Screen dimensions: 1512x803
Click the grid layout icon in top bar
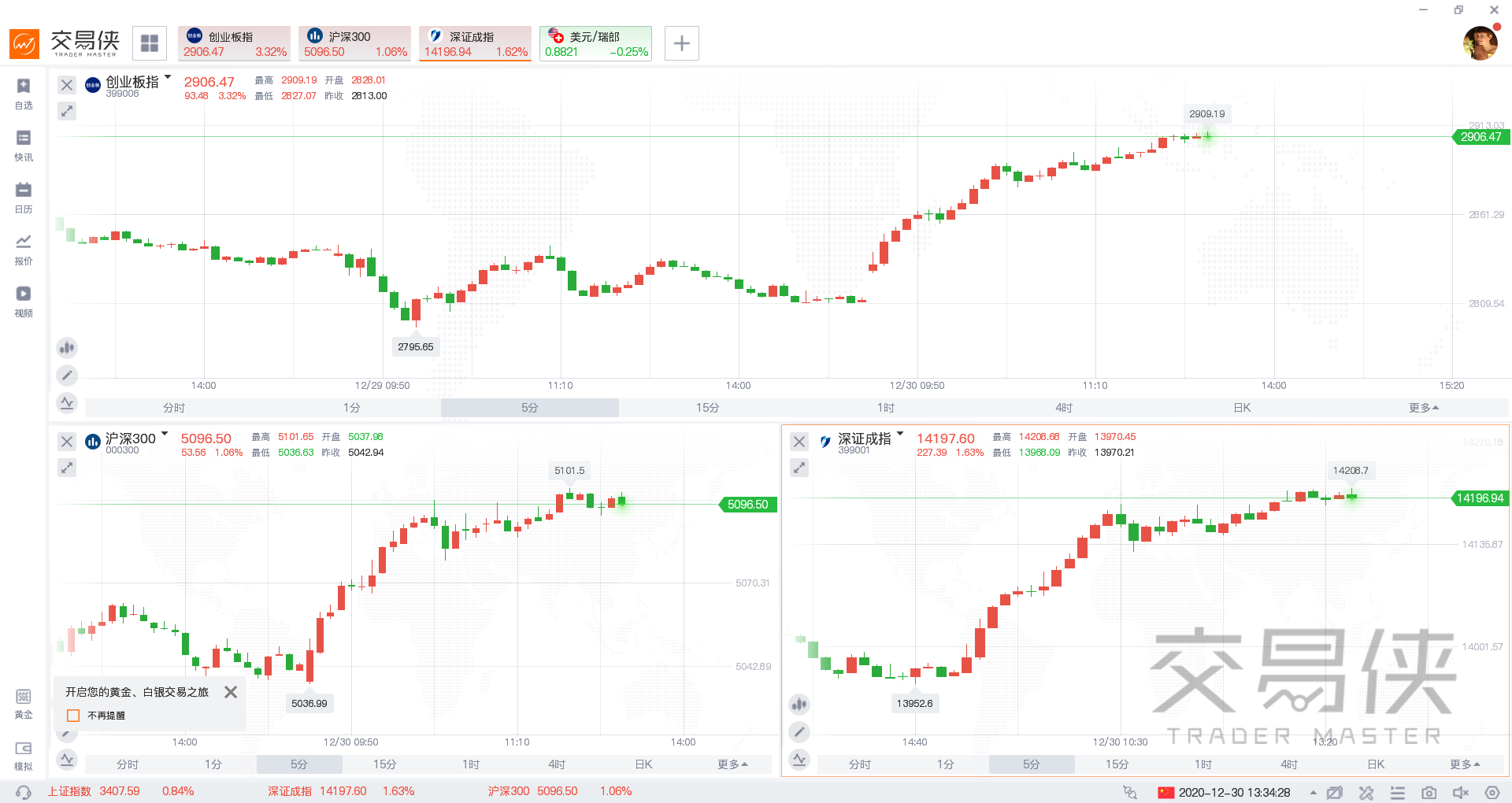150,43
